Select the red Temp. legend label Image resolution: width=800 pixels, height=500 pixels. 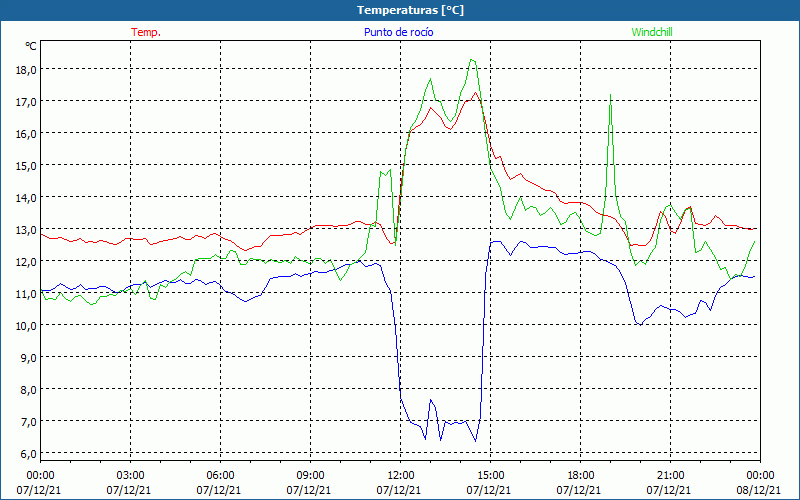pos(146,32)
